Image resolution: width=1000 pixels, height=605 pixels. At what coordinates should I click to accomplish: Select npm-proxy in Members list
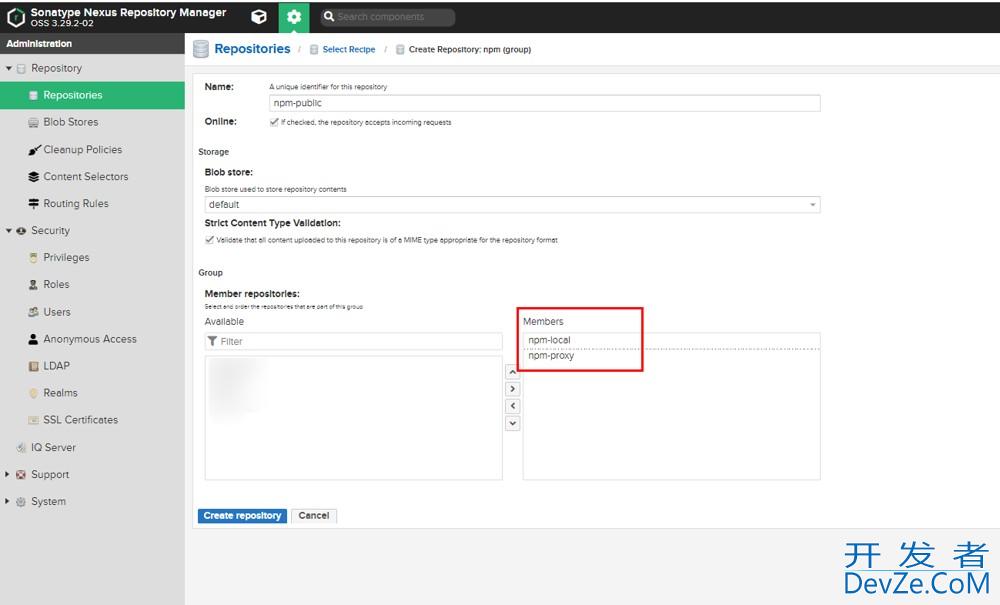[x=671, y=356]
